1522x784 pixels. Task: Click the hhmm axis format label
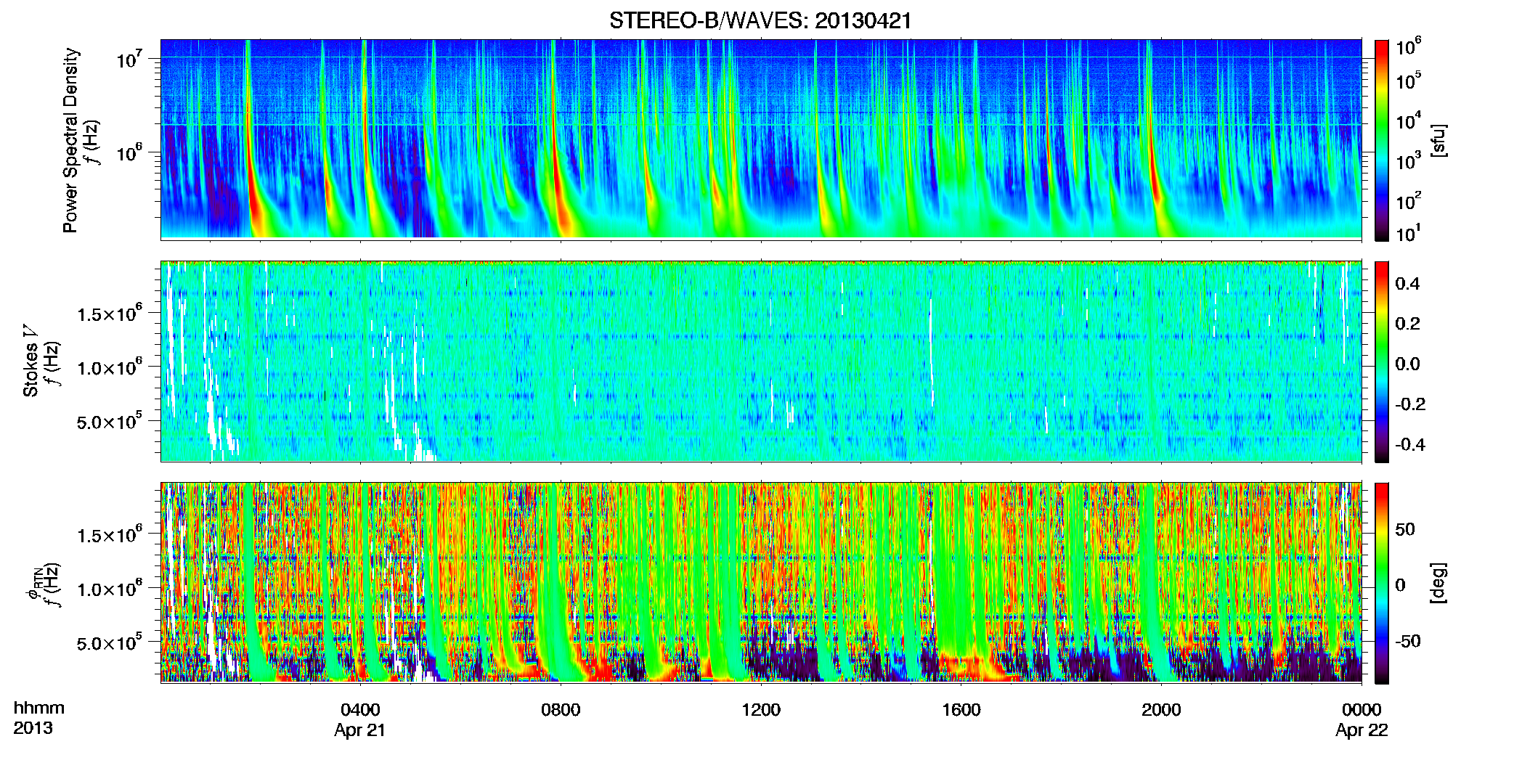[39, 708]
